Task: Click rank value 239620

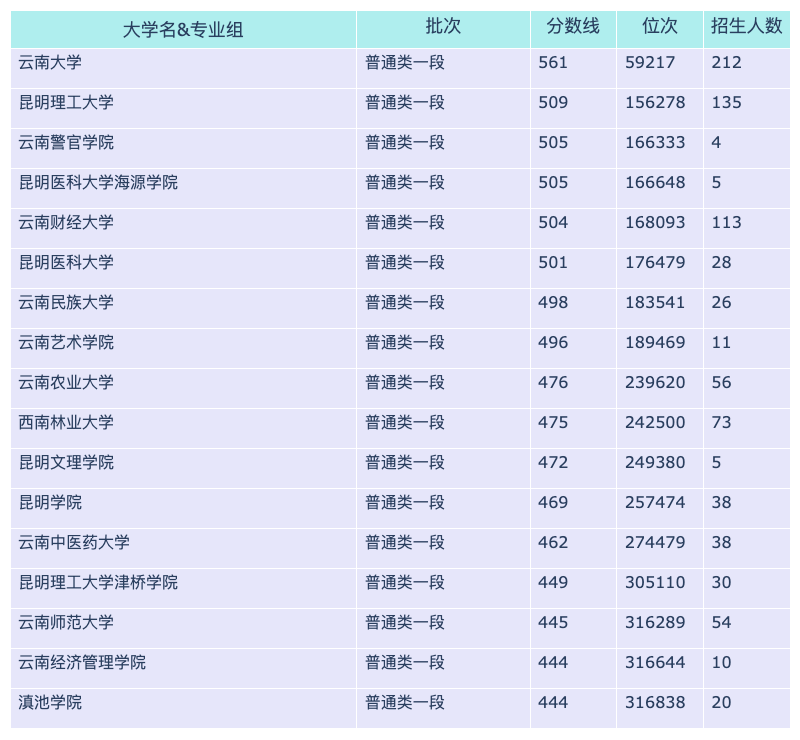Action: click(x=655, y=383)
